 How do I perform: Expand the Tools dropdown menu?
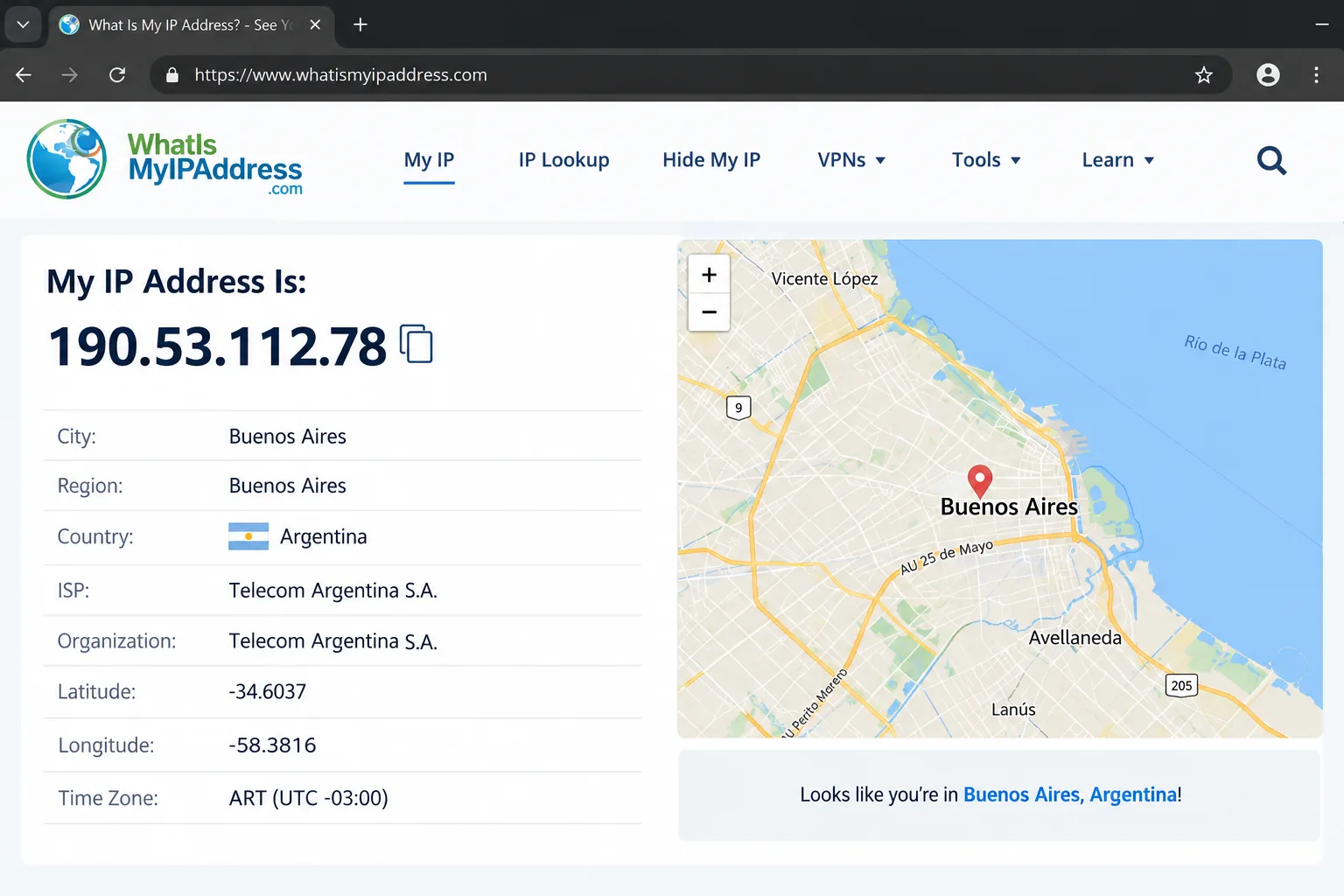click(x=986, y=160)
